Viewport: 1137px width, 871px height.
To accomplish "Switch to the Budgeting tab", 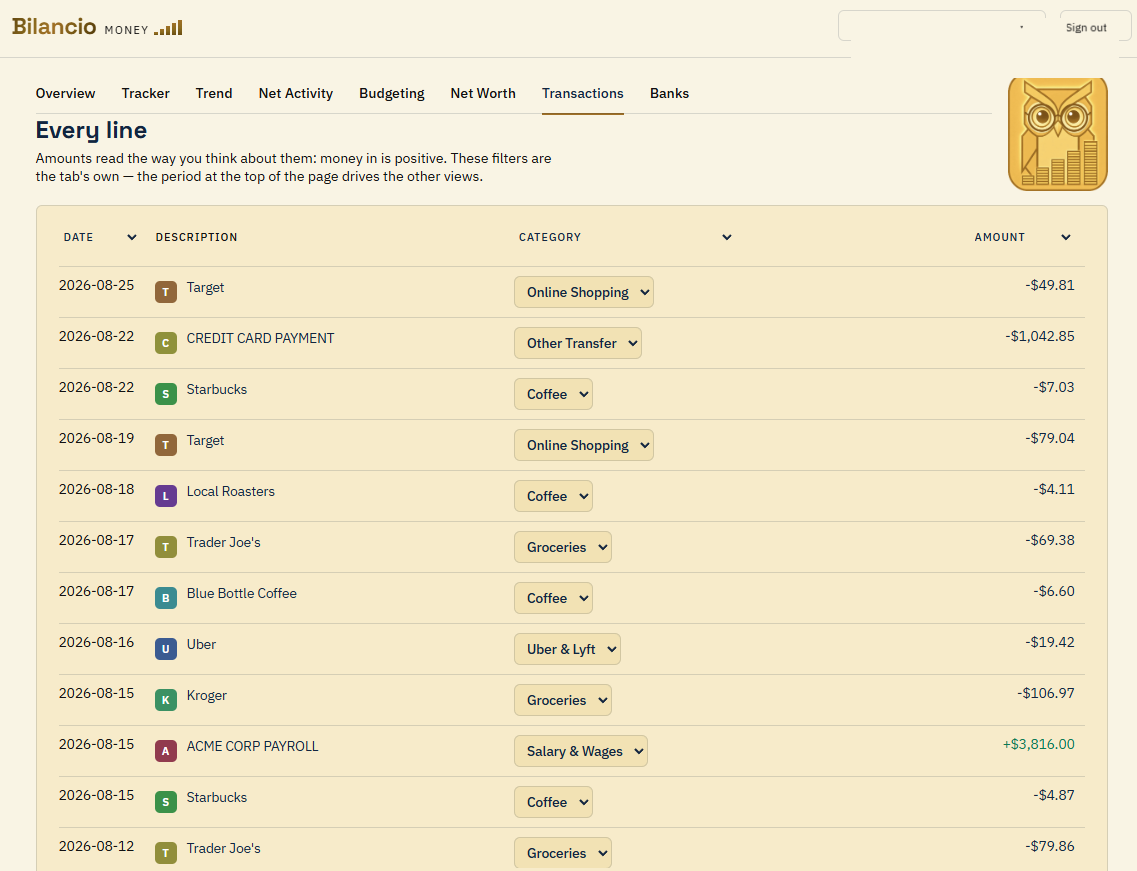I will 392,94.
